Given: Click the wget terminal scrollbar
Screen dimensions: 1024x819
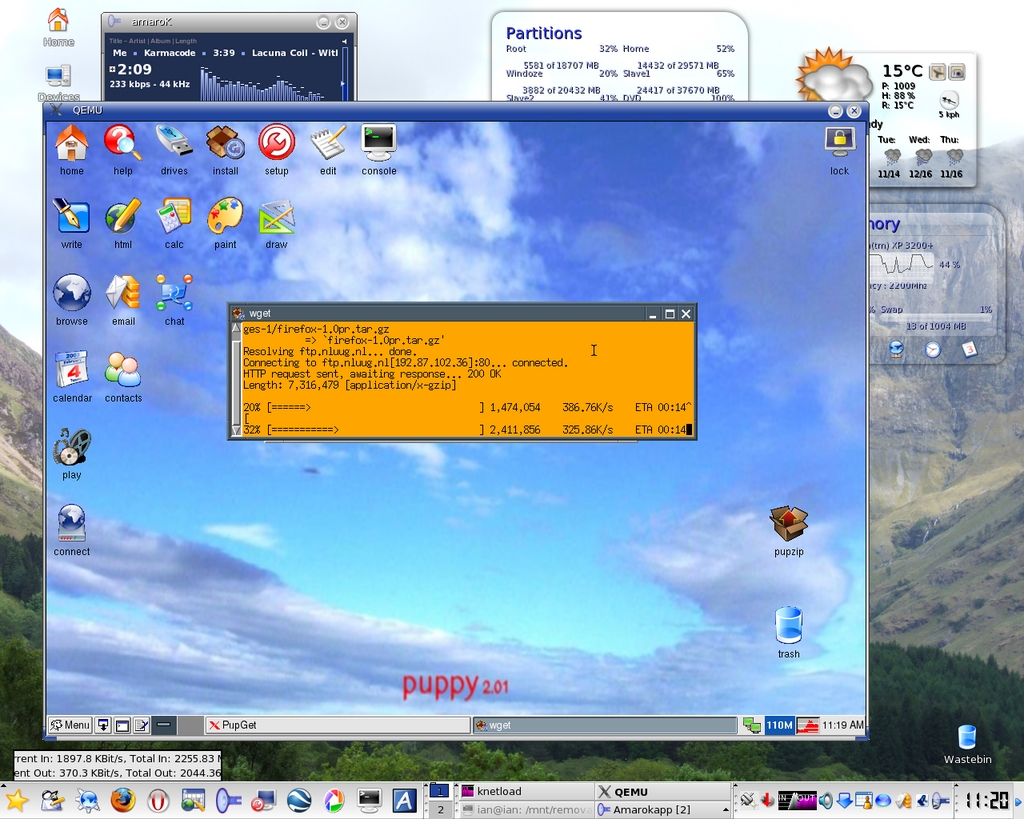Looking at the screenshot, I should (236, 379).
